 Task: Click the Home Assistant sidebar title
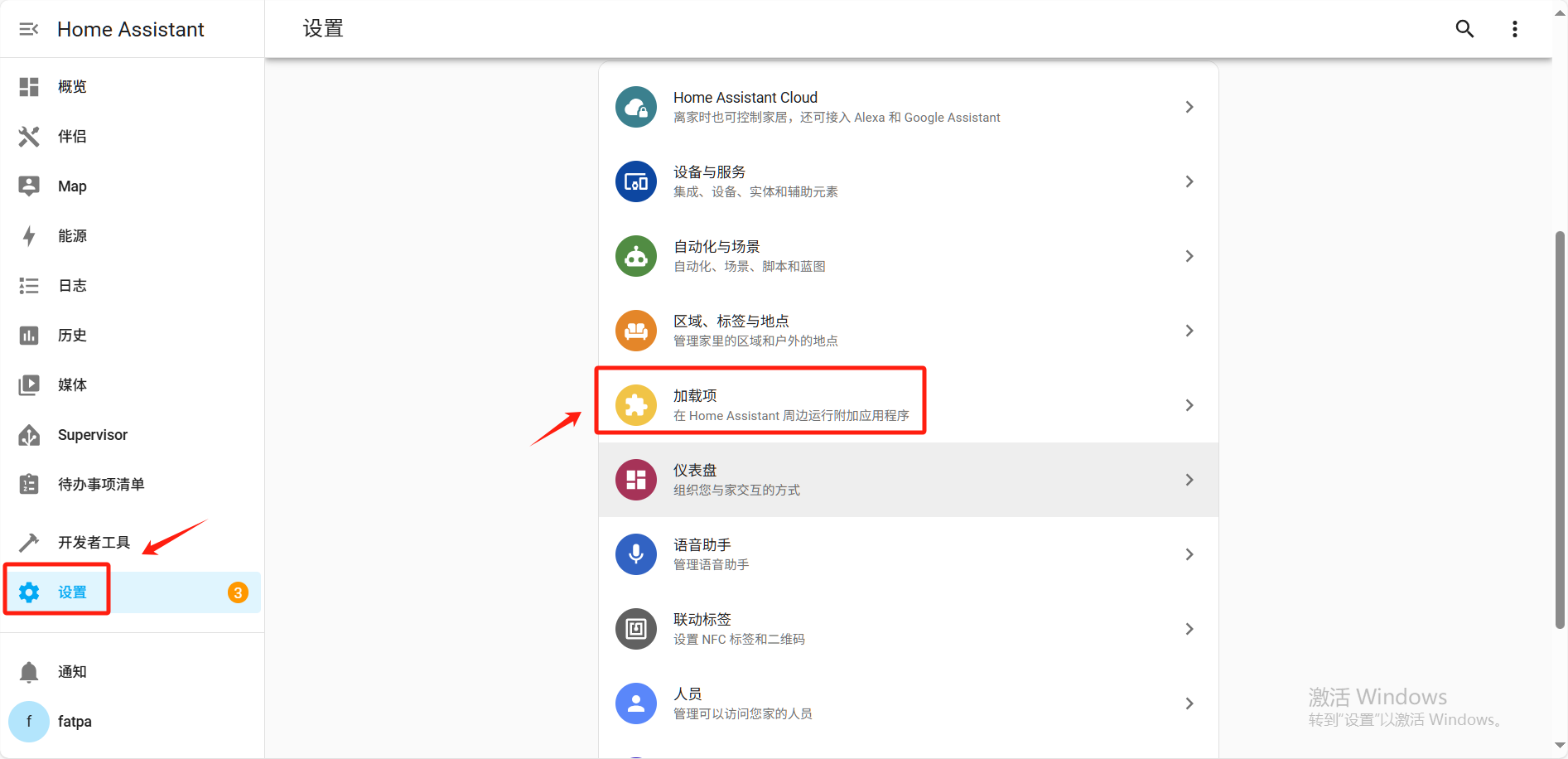(x=130, y=29)
